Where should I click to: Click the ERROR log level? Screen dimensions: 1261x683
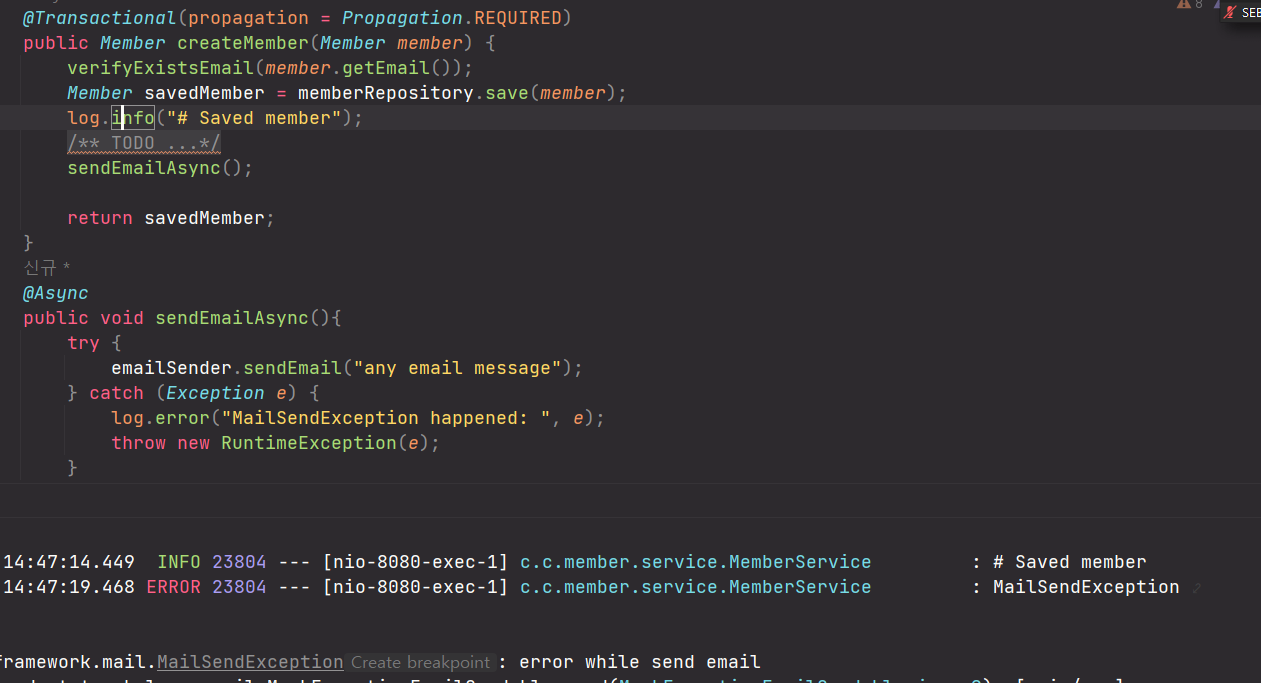(x=173, y=587)
